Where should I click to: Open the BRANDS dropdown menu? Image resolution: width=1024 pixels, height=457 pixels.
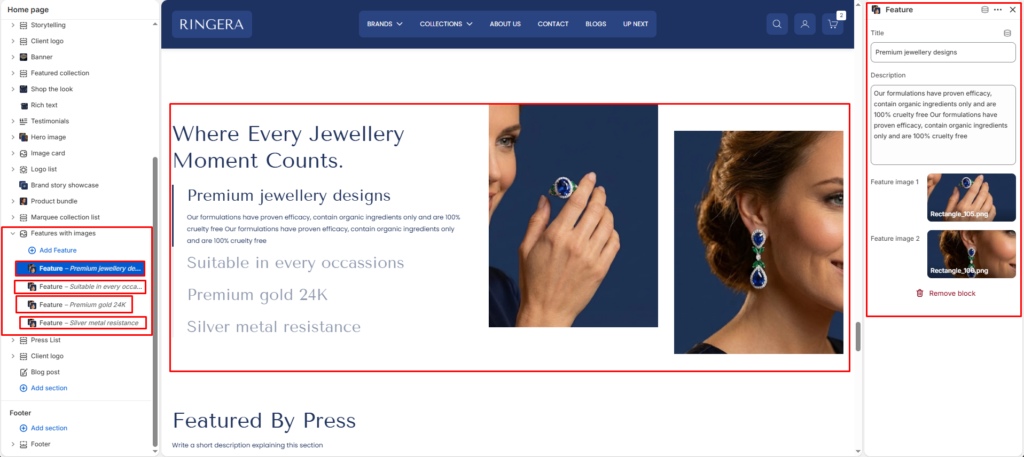pos(385,24)
